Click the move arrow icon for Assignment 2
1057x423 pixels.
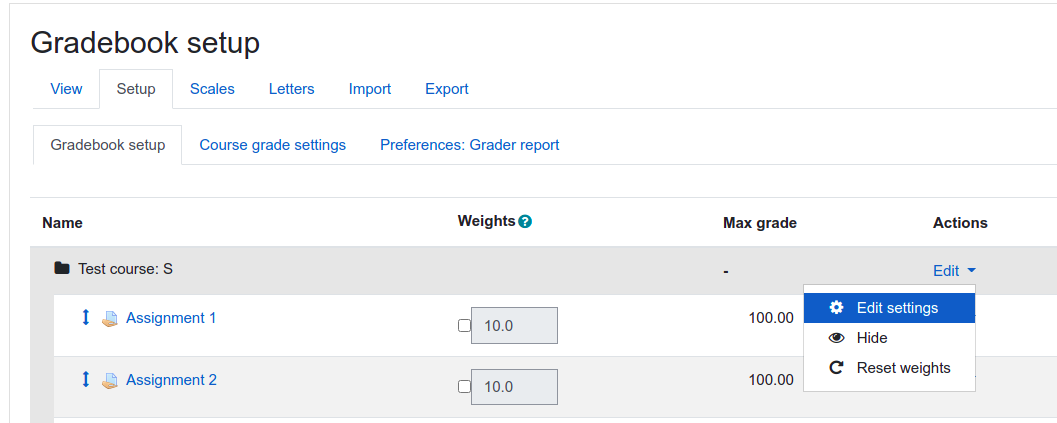tap(86, 379)
